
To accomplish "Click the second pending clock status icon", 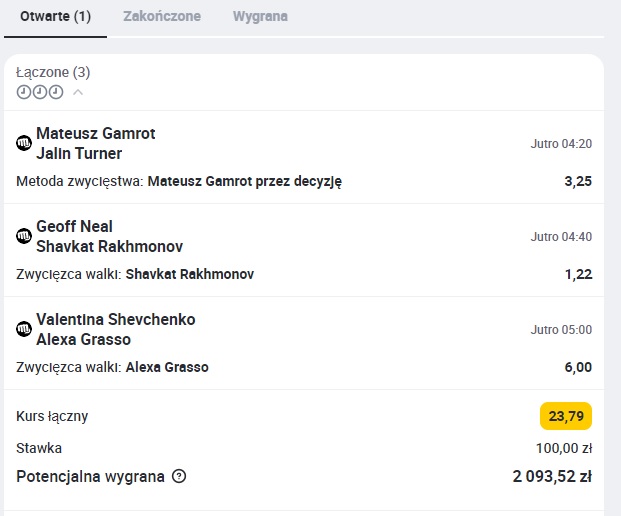I will pos(40,92).
